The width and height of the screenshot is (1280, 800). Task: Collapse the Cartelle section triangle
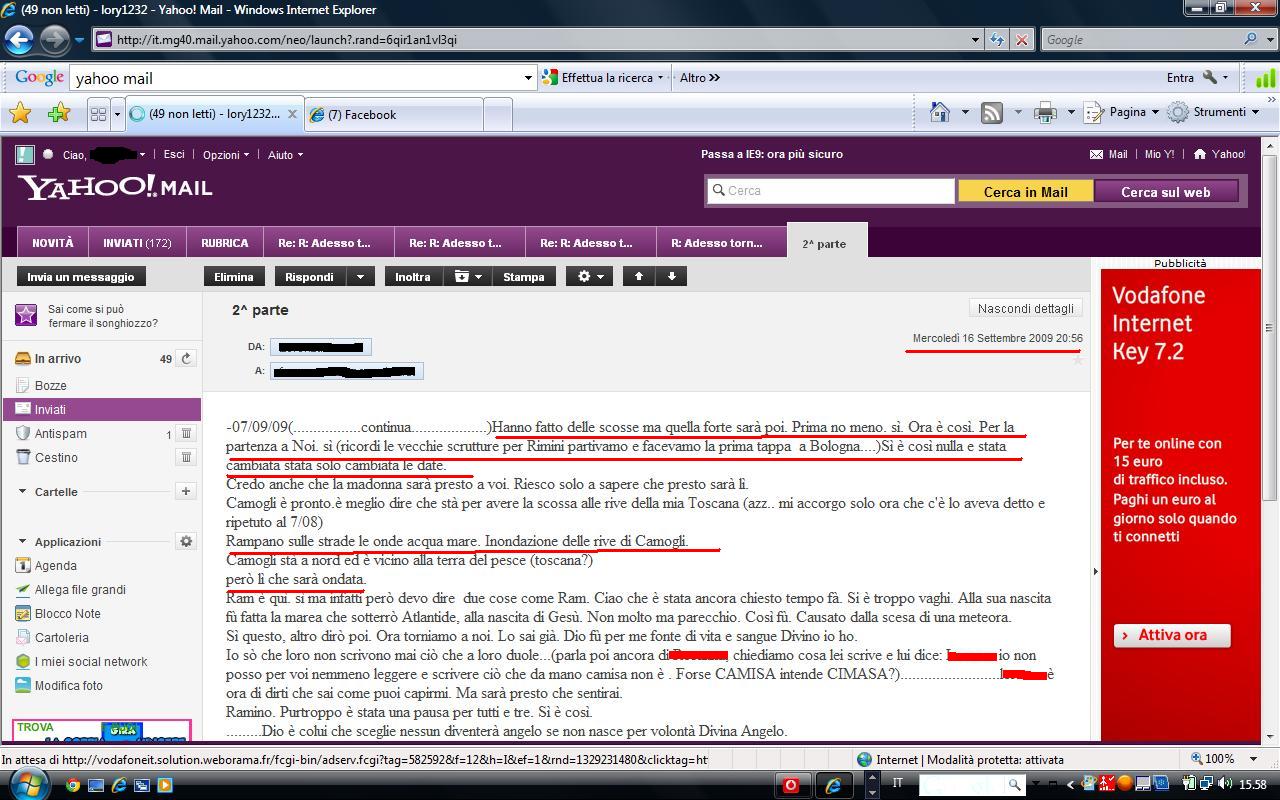pyautogui.click(x=22, y=492)
